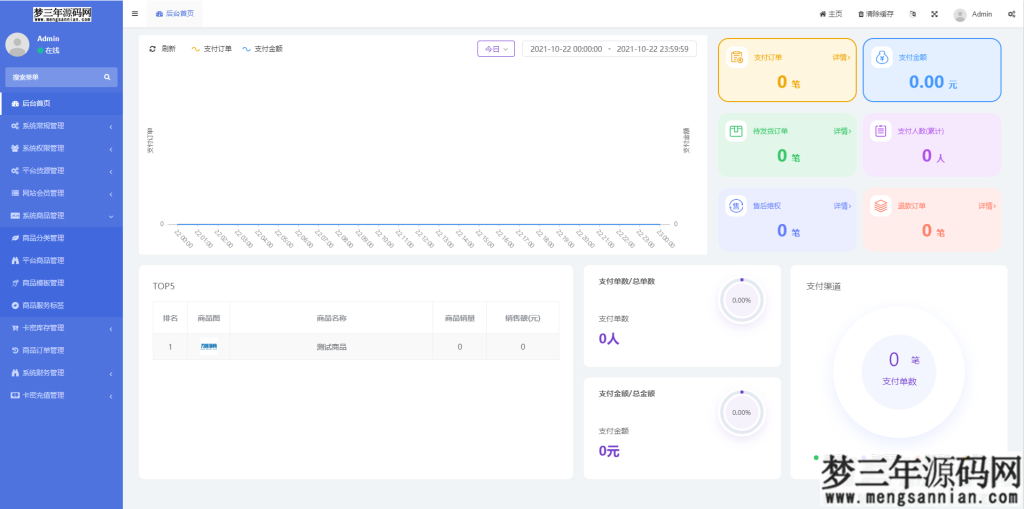Click the icon beside 商品模板管理

click(15, 283)
